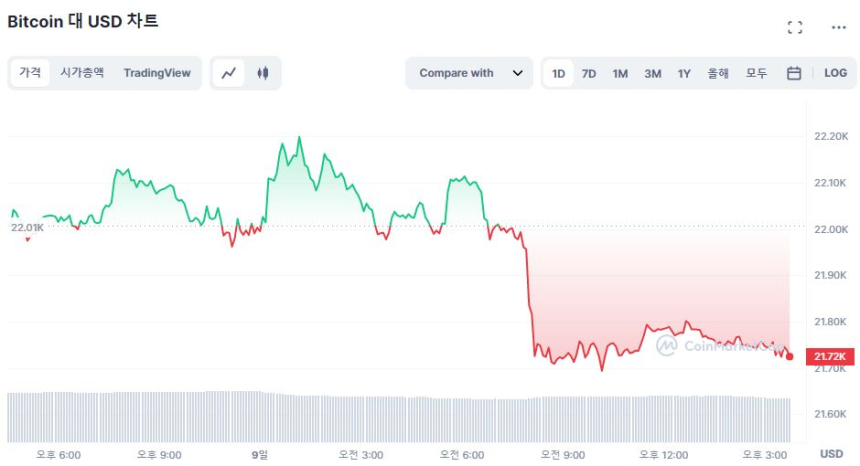Toggle the LOG scale

[x=835, y=73]
